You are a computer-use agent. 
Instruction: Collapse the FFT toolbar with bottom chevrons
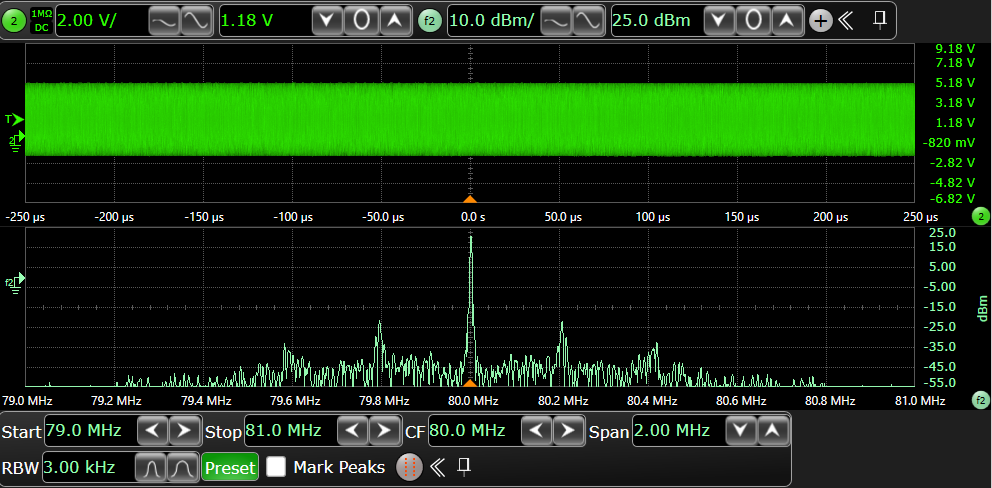[437, 468]
